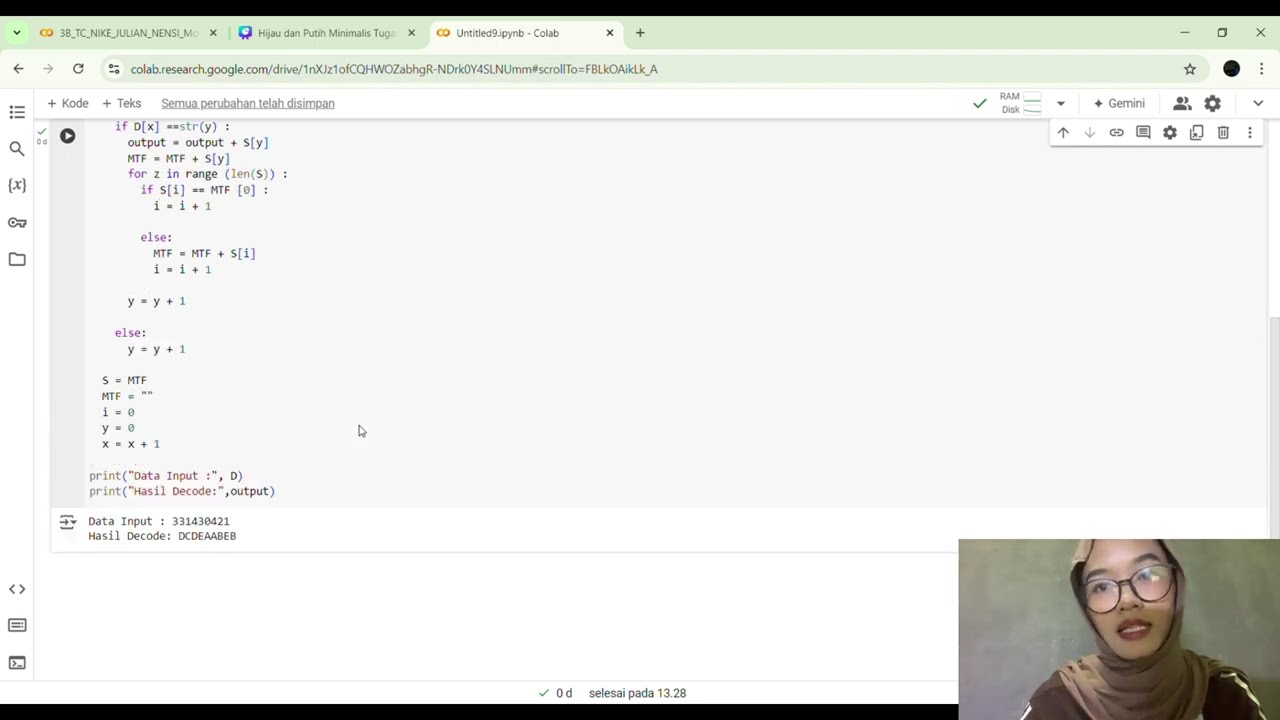Add a Kode cell
This screenshot has width=1280, height=720.
pos(67,103)
